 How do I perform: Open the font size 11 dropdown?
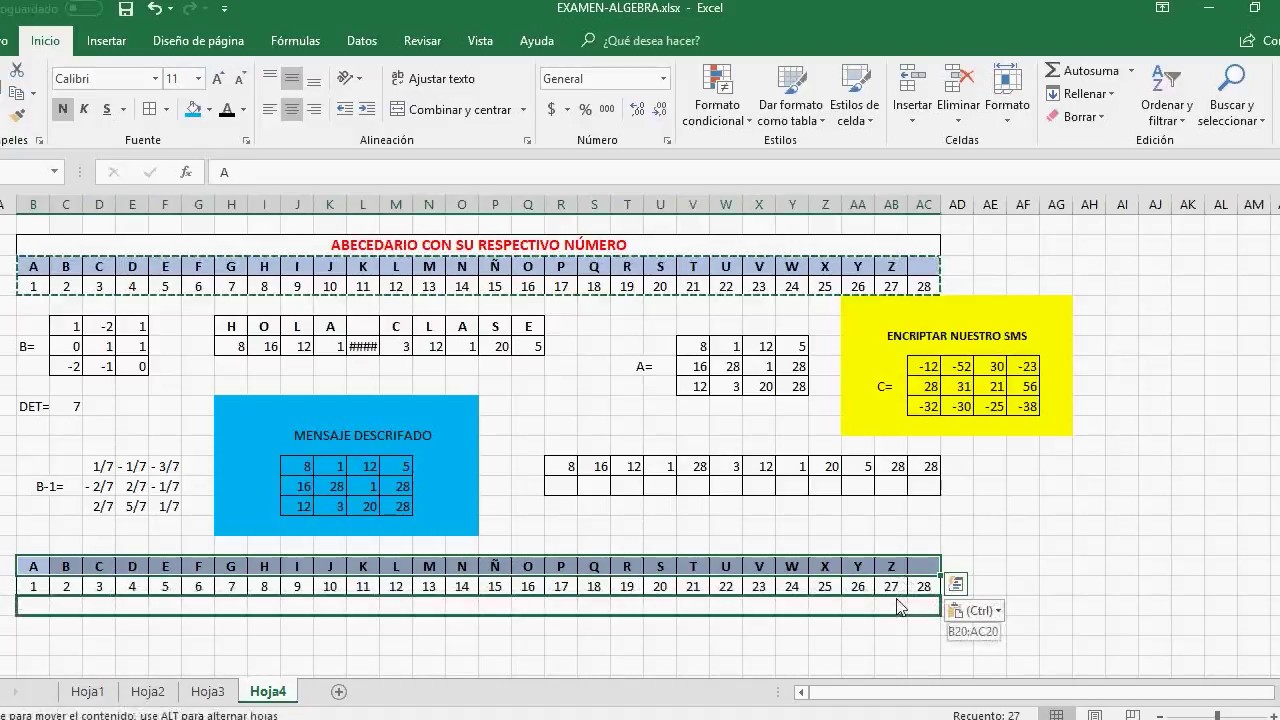198,79
